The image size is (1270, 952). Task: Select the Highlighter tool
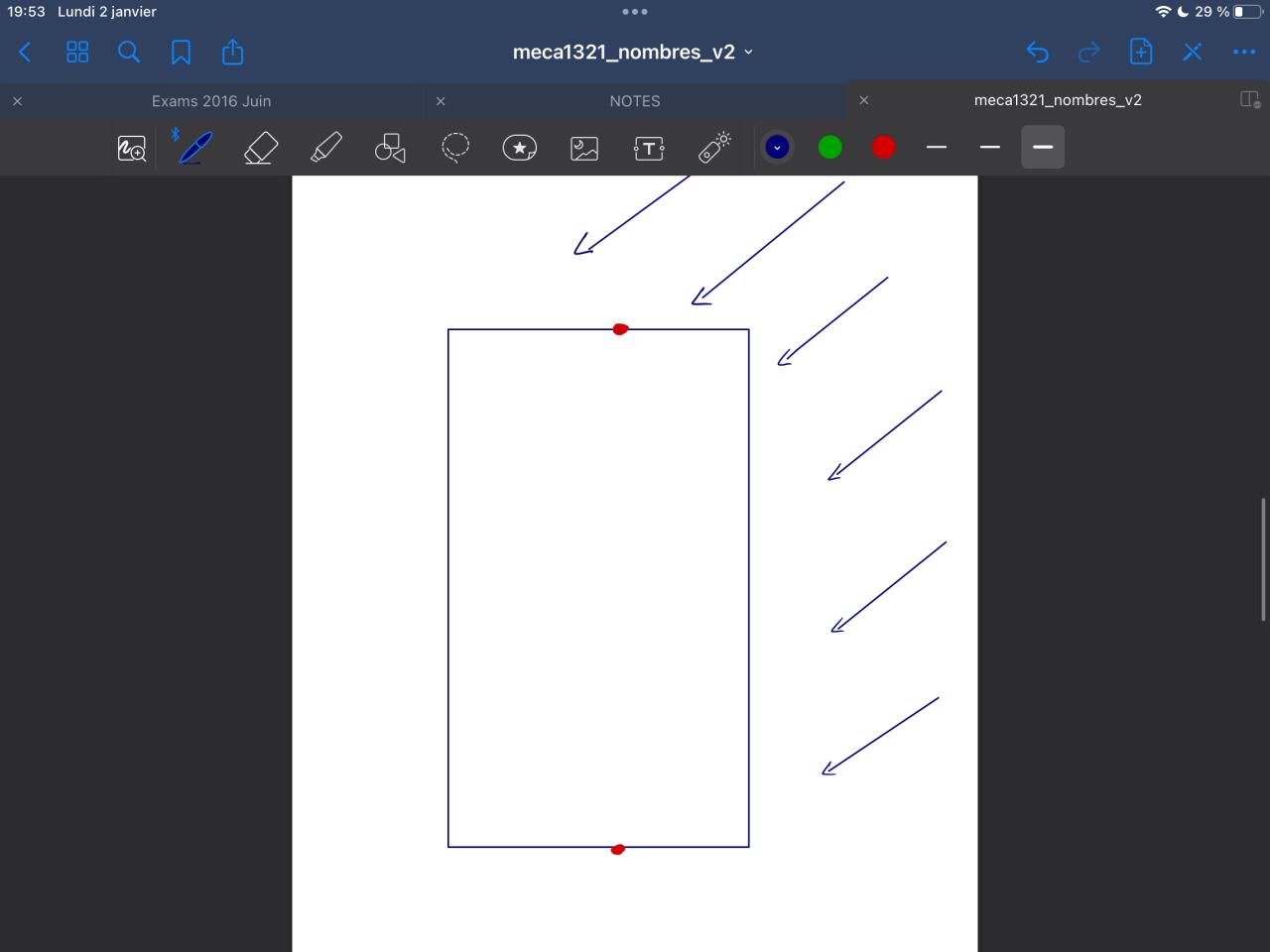tap(325, 148)
